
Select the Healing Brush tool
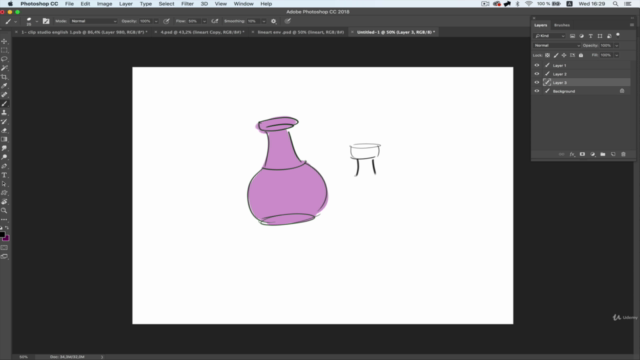(x=4, y=95)
